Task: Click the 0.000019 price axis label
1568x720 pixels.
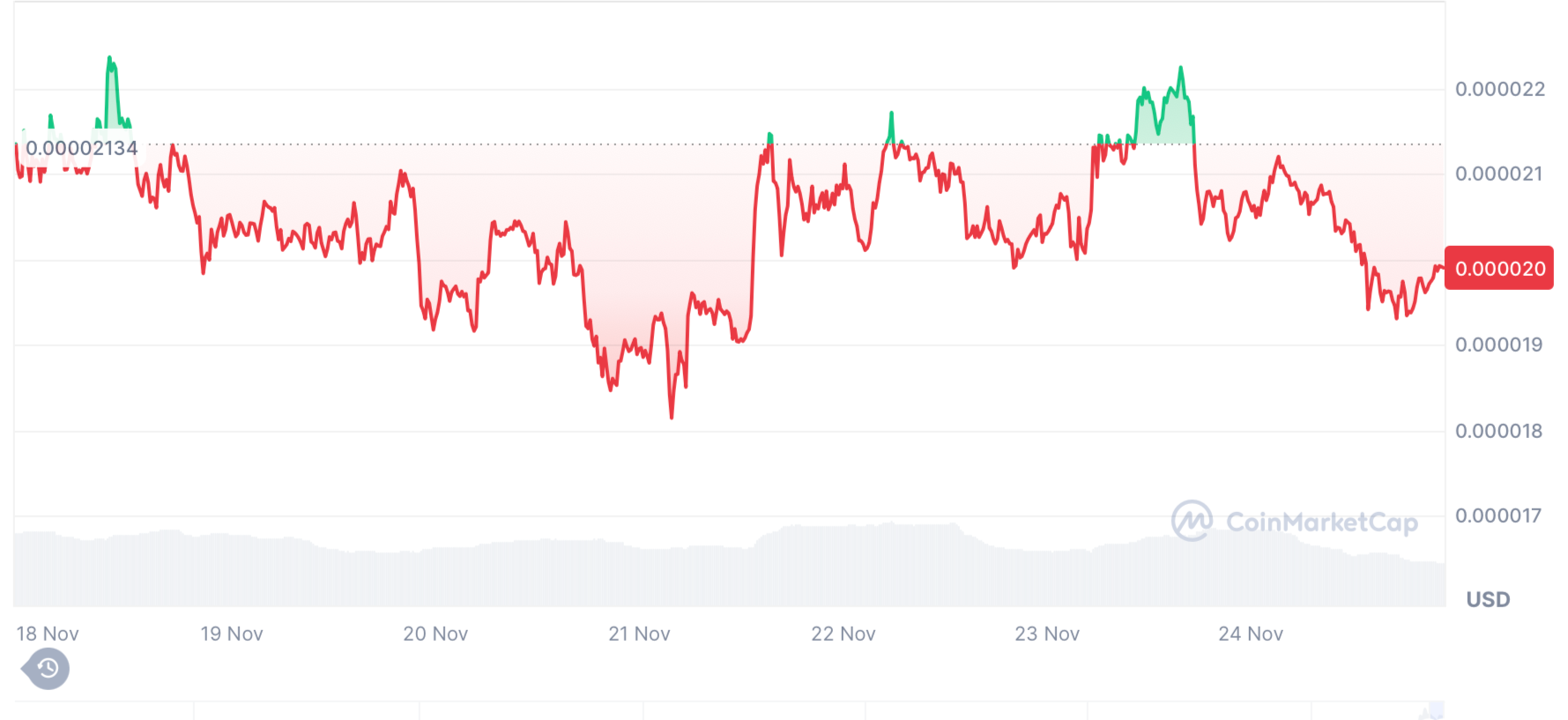Action: [1499, 345]
